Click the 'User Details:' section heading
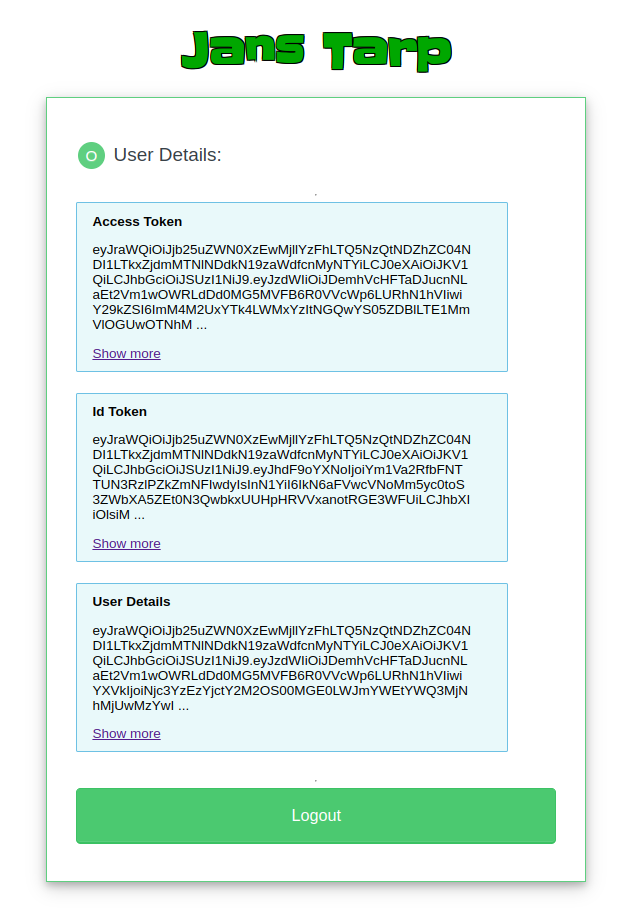This screenshot has width=624, height=913. (167, 155)
